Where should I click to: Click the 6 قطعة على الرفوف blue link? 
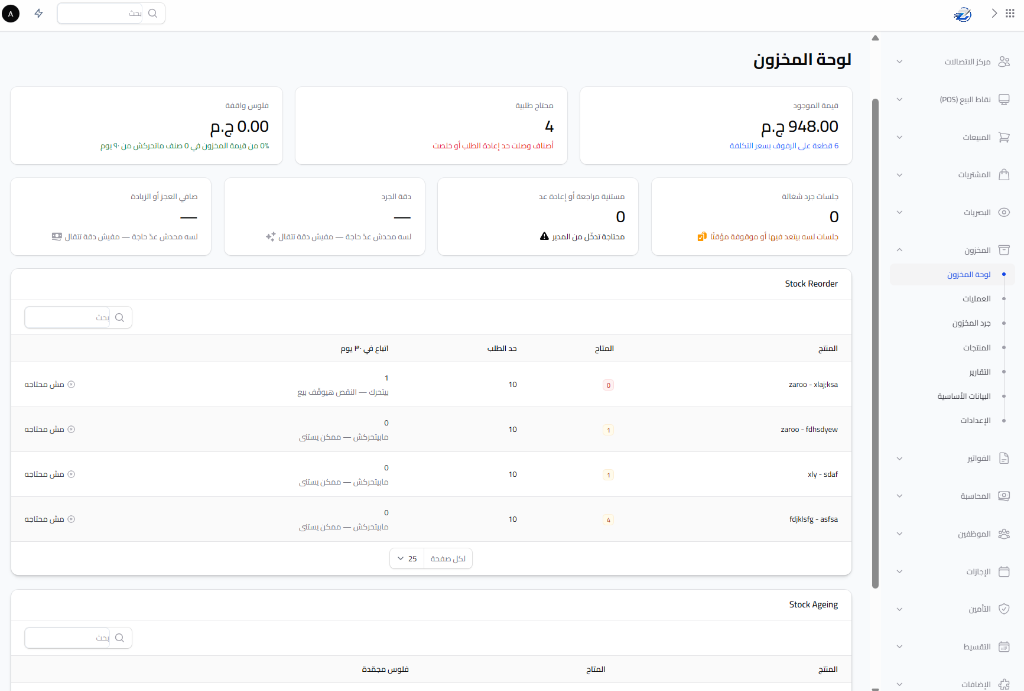(x=784, y=146)
